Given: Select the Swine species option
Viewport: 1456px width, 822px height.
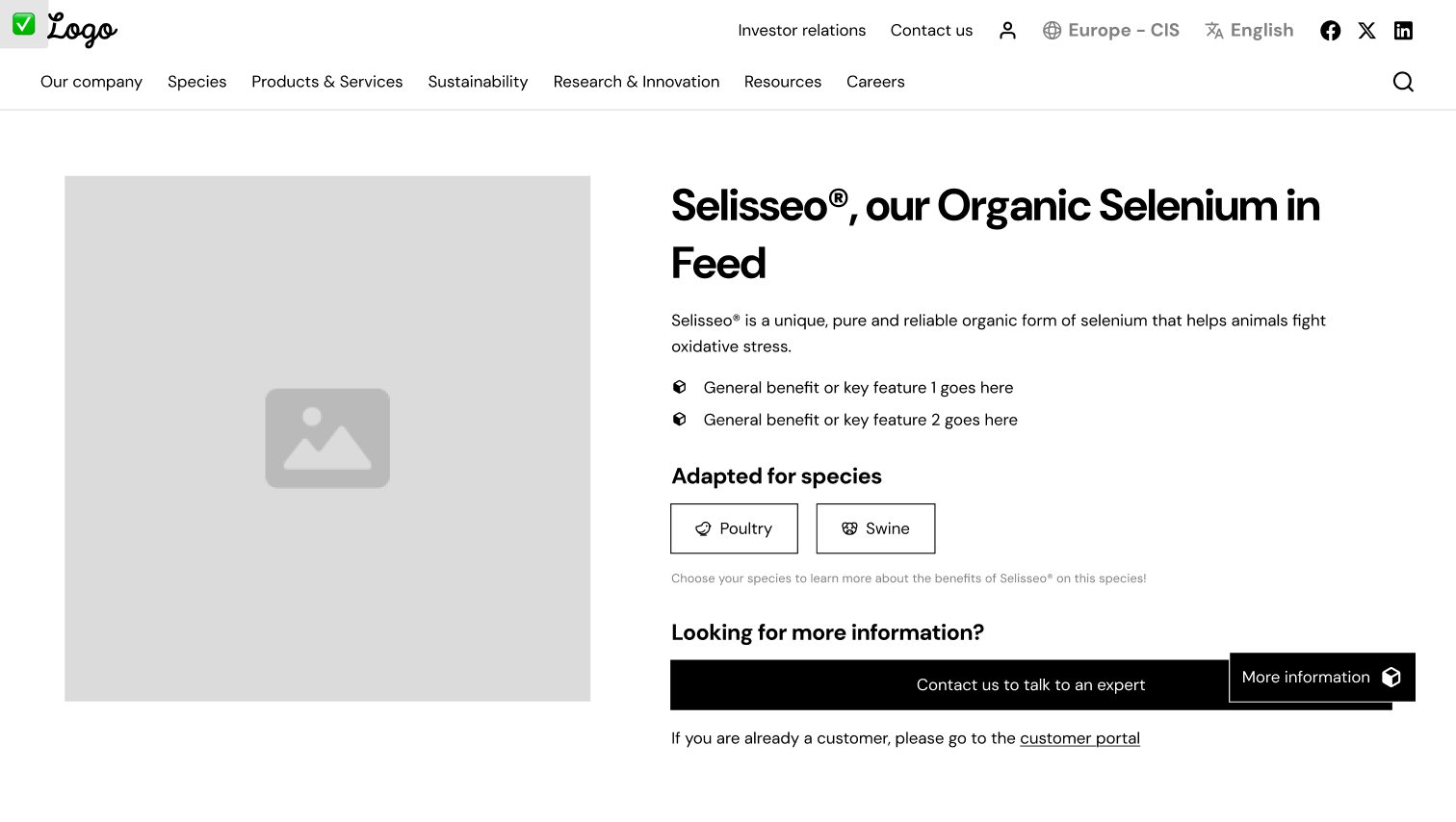Looking at the screenshot, I should pyautogui.click(x=875, y=528).
